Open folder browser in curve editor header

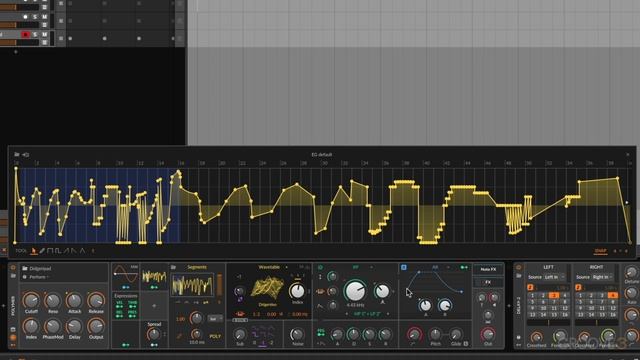[17, 154]
